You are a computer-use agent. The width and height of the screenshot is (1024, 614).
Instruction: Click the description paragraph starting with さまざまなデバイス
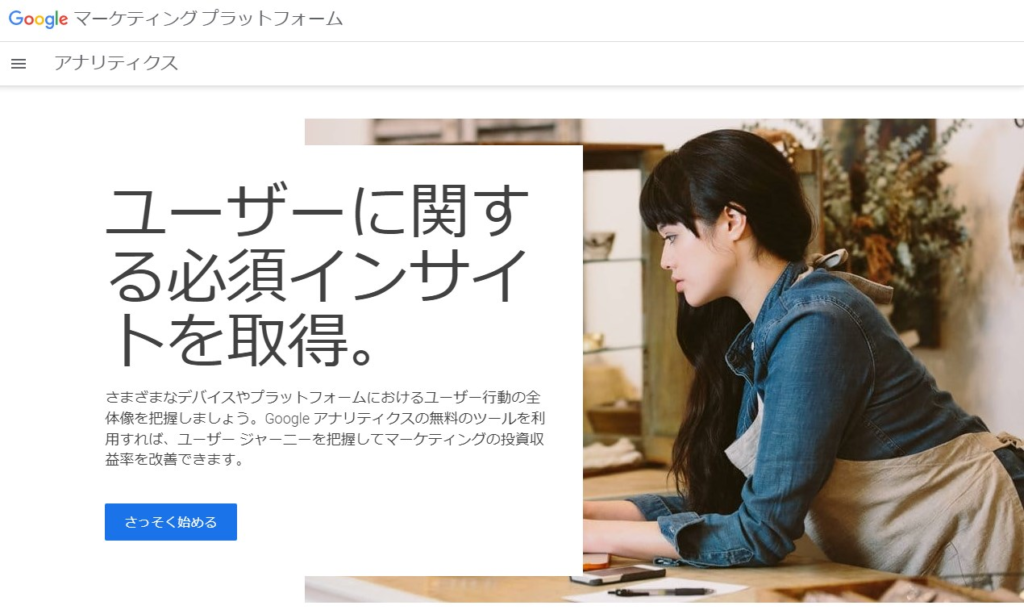[325, 428]
